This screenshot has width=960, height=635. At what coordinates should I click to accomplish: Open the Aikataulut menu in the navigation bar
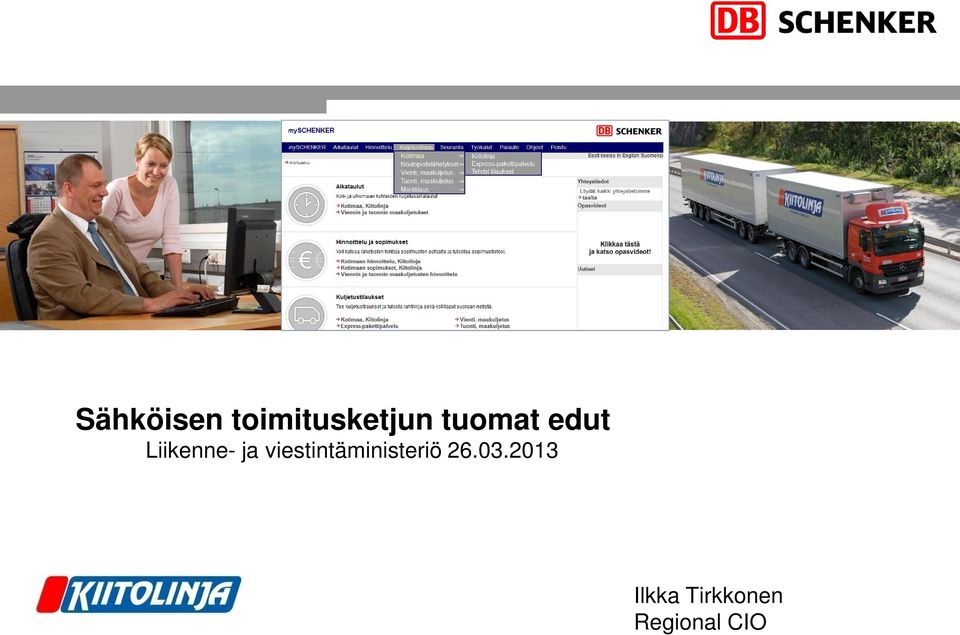click(x=345, y=148)
